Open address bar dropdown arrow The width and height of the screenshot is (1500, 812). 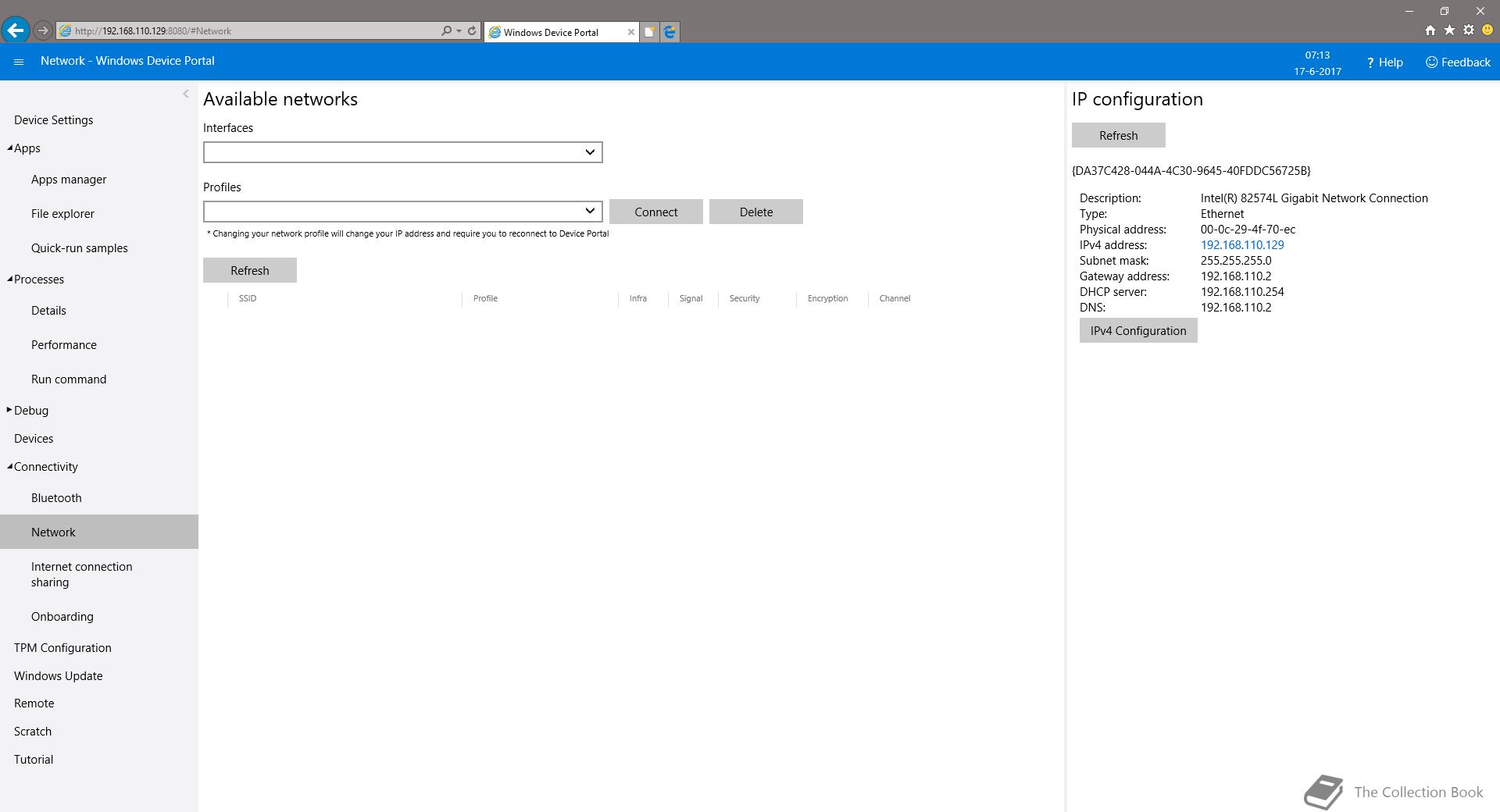[x=459, y=31]
